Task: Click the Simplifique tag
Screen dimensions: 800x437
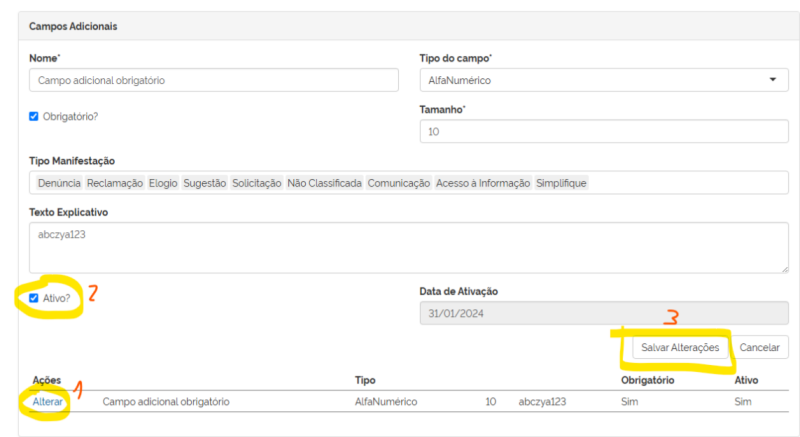Action: tap(562, 183)
